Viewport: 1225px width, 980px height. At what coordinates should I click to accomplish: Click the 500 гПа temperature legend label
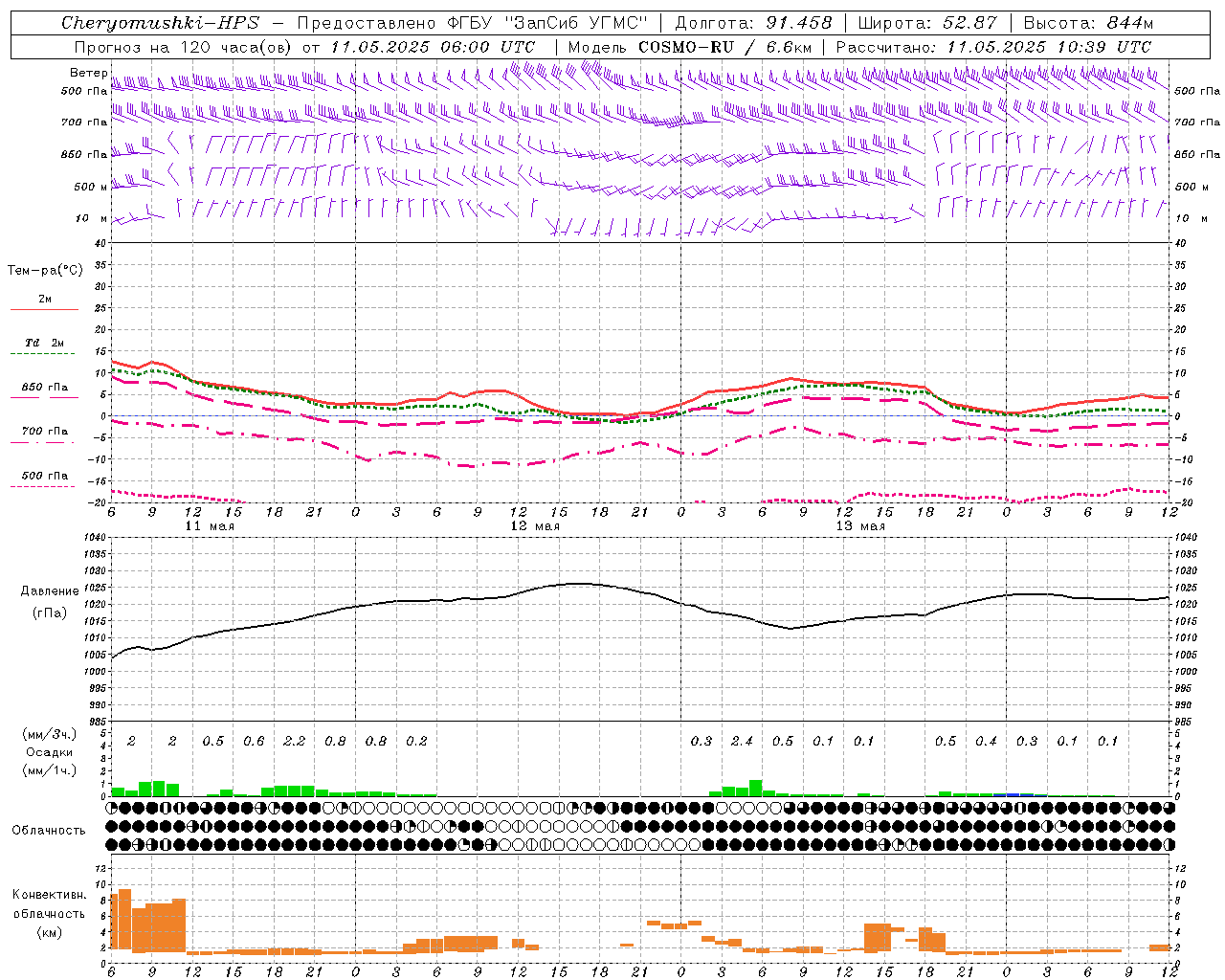click(x=45, y=476)
